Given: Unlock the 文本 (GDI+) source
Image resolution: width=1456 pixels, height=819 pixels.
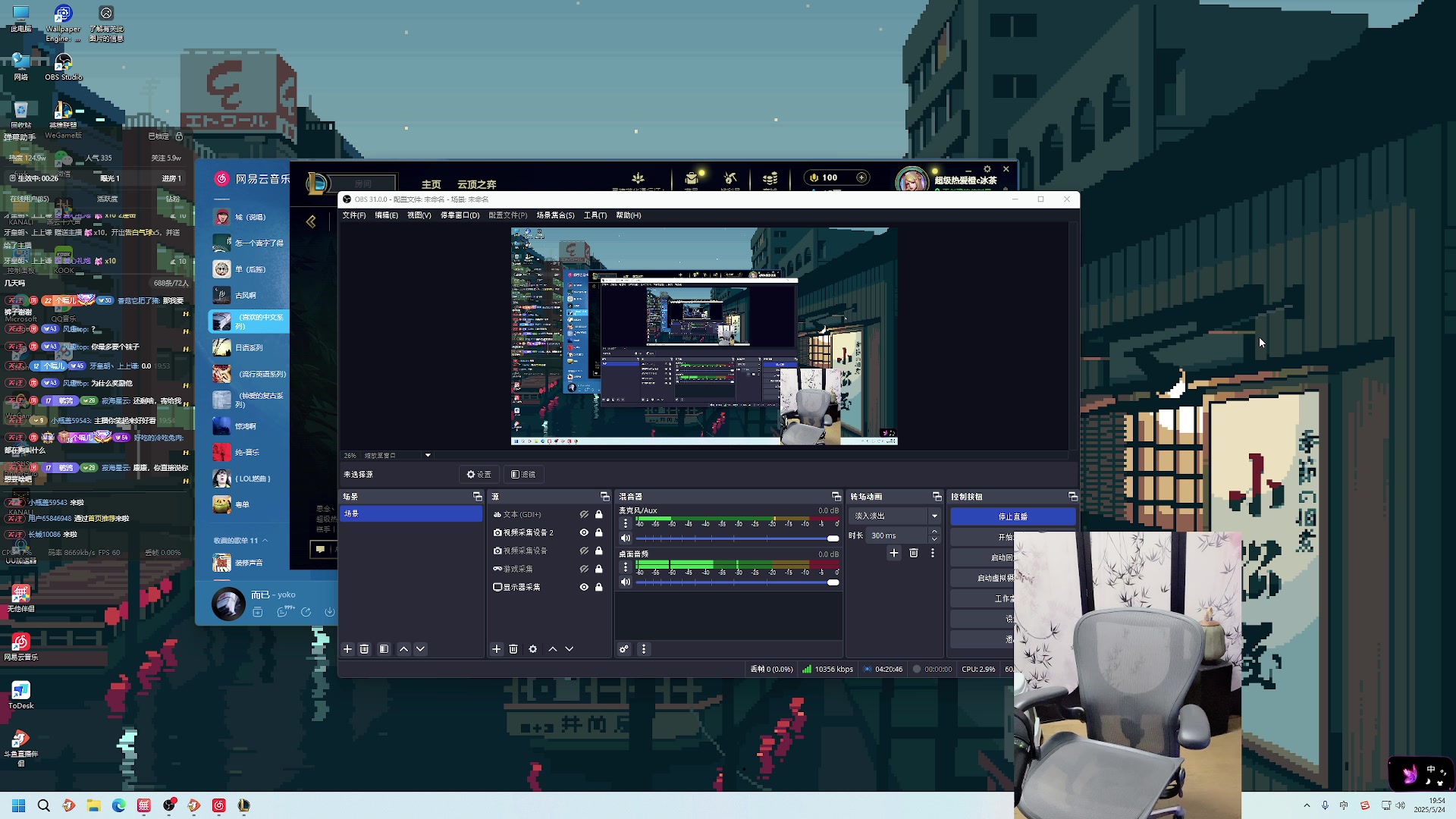Looking at the screenshot, I should pyautogui.click(x=599, y=514).
